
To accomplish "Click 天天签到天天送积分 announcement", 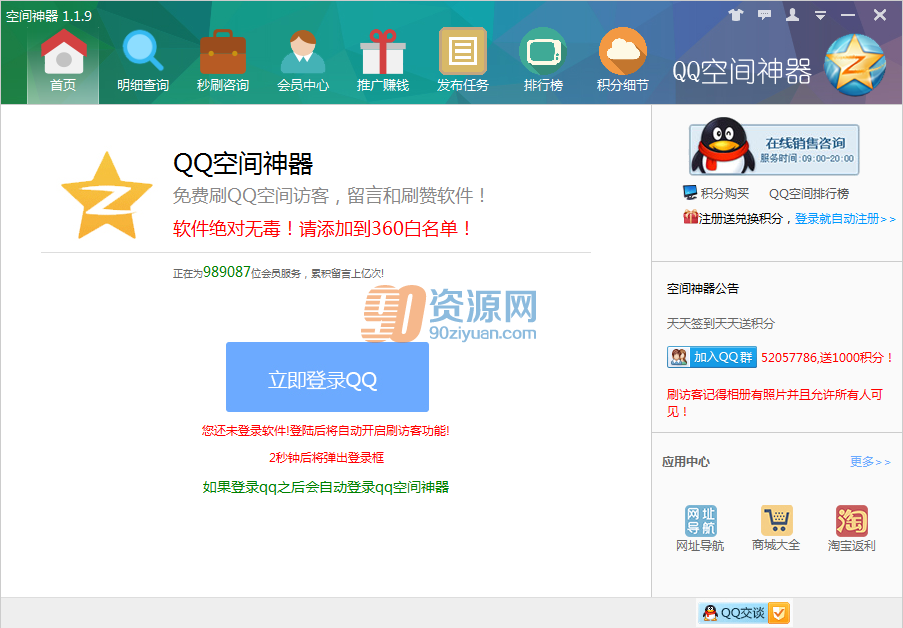I will pos(721,323).
